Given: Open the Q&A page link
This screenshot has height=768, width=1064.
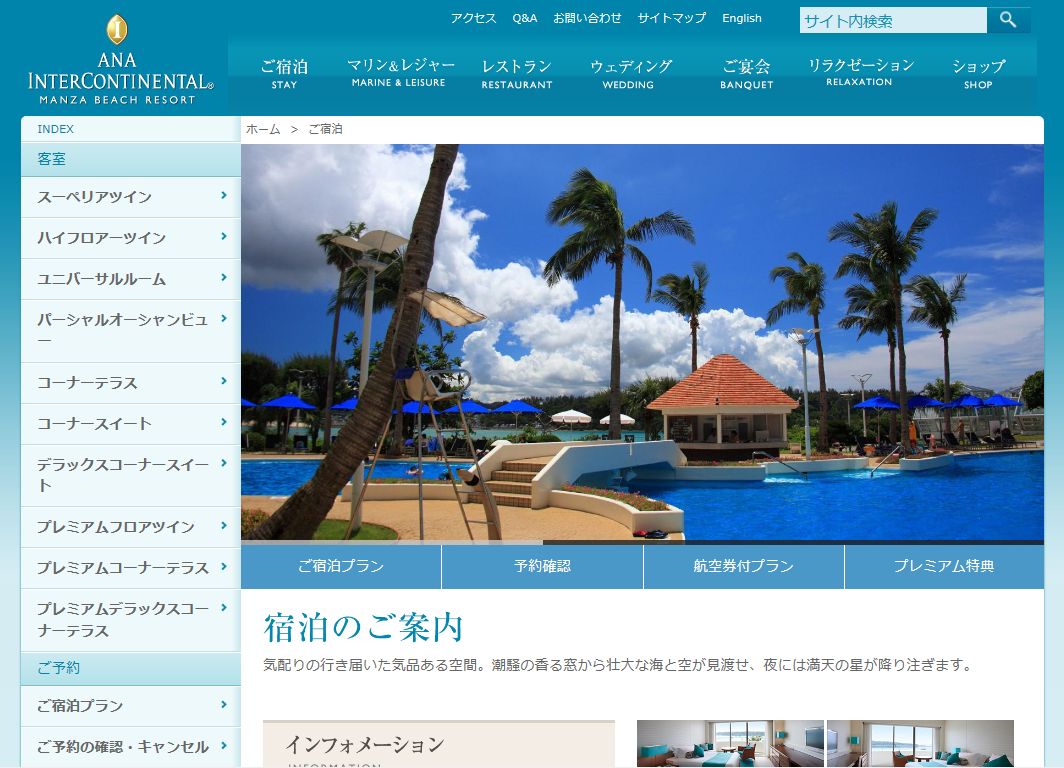Looking at the screenshot, I should [x=525, y=18].
